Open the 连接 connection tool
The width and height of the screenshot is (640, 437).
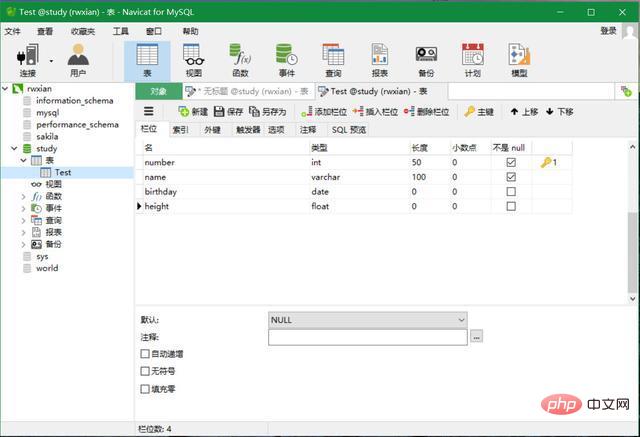coord(28,60)
